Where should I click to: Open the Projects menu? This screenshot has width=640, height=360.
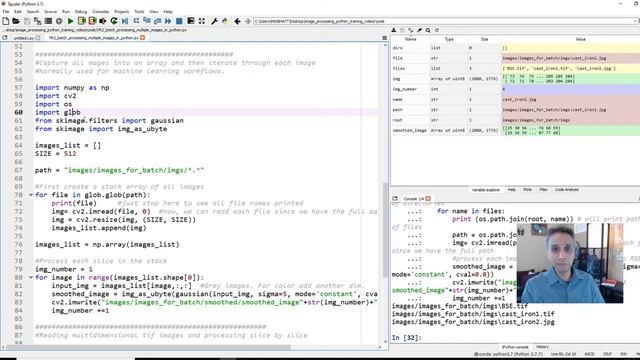[x=121, y=11]
